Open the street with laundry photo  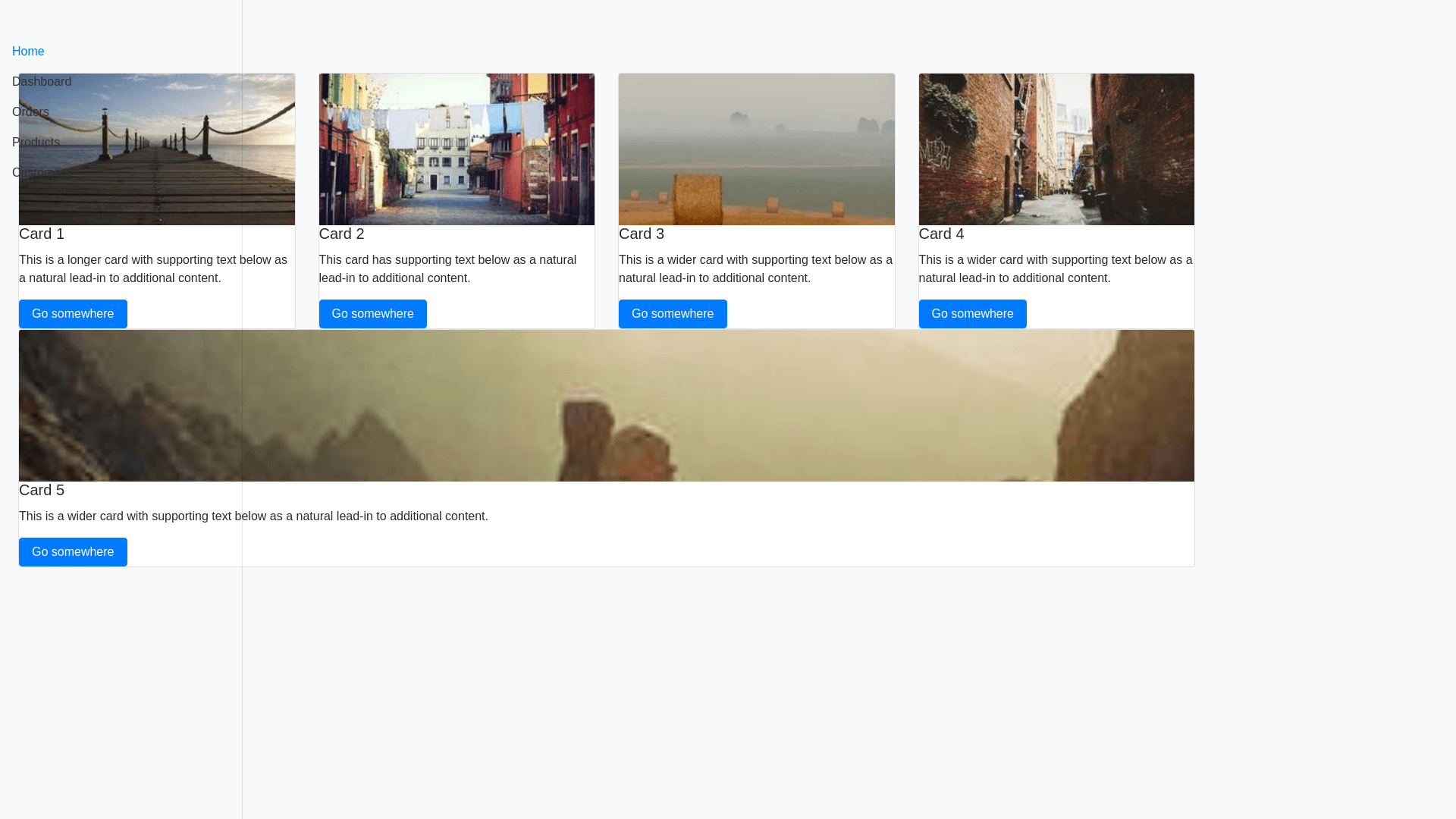(457, 149)
